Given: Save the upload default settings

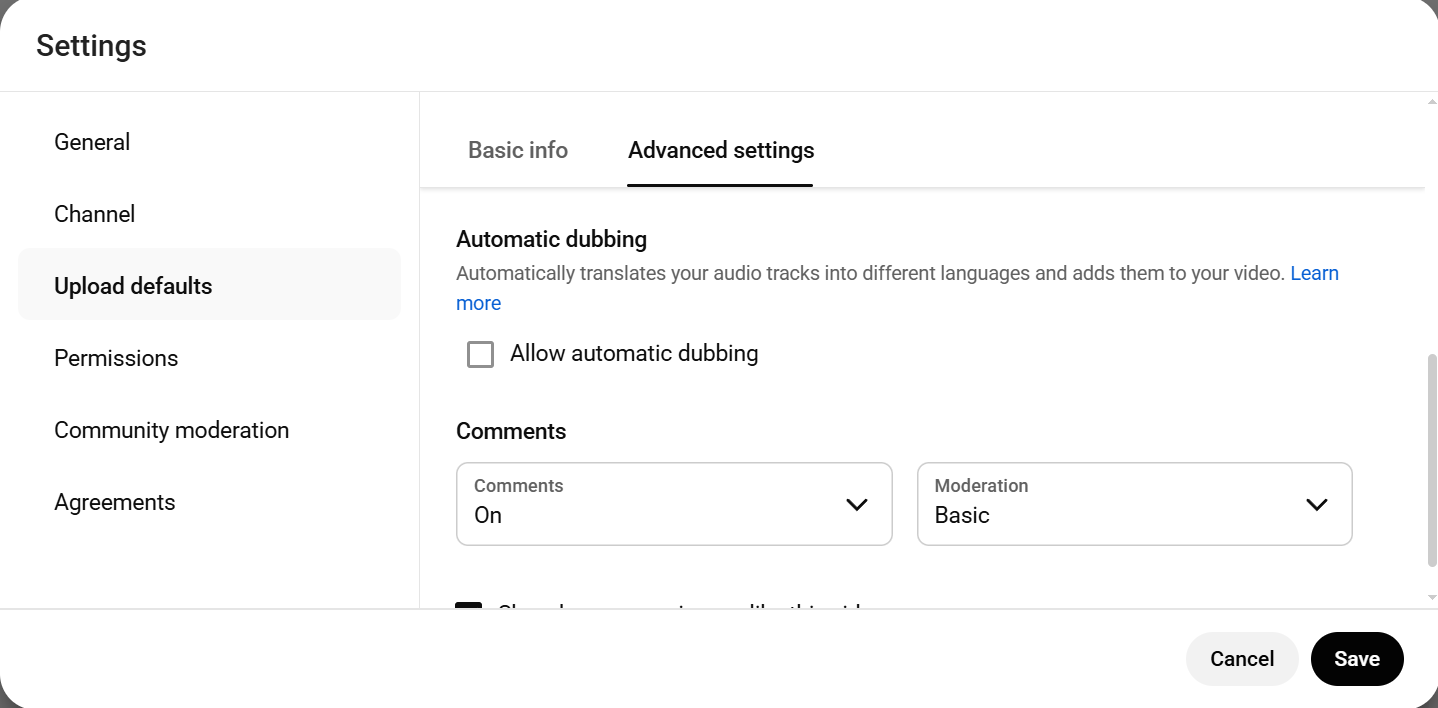Looking at the screenshot, I should (1357, 658).
